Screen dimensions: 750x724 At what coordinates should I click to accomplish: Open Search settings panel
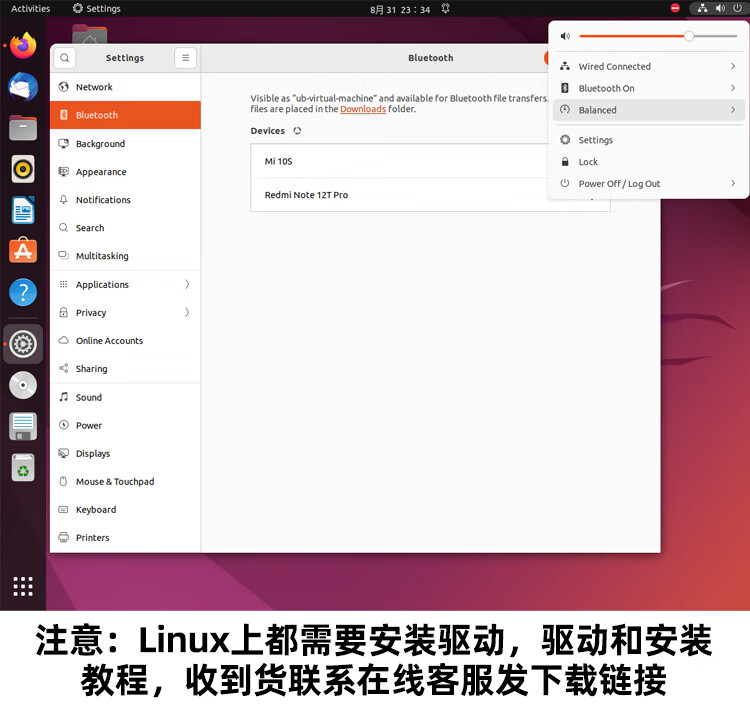click(x=125, y=228)
